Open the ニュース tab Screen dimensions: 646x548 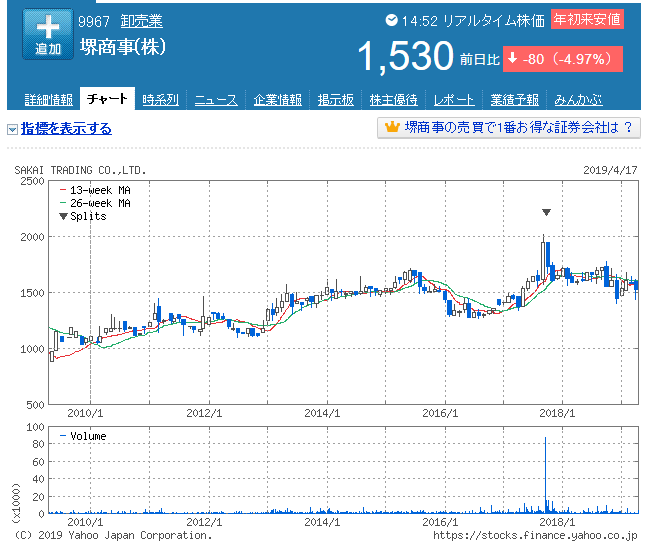(216, 100)
